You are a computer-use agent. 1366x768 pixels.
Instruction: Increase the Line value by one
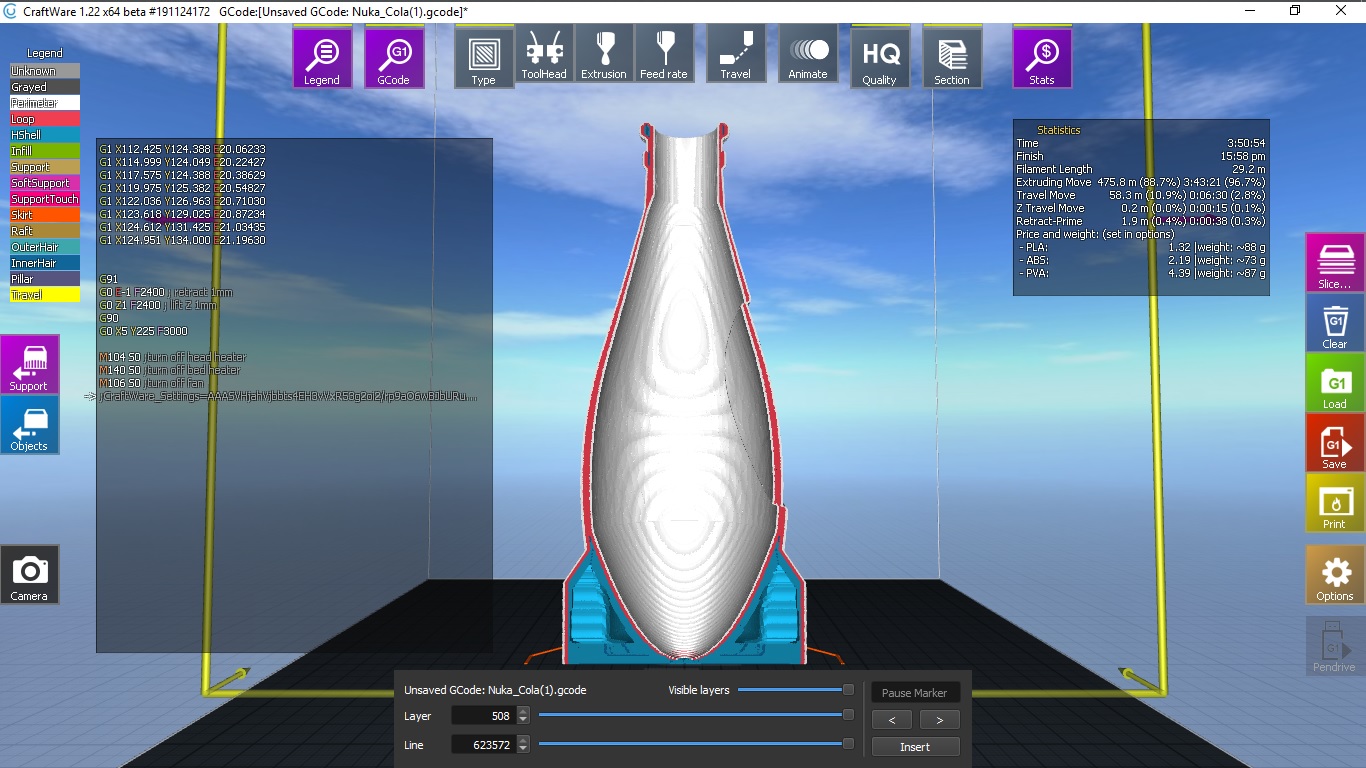[x=522, y=739]
